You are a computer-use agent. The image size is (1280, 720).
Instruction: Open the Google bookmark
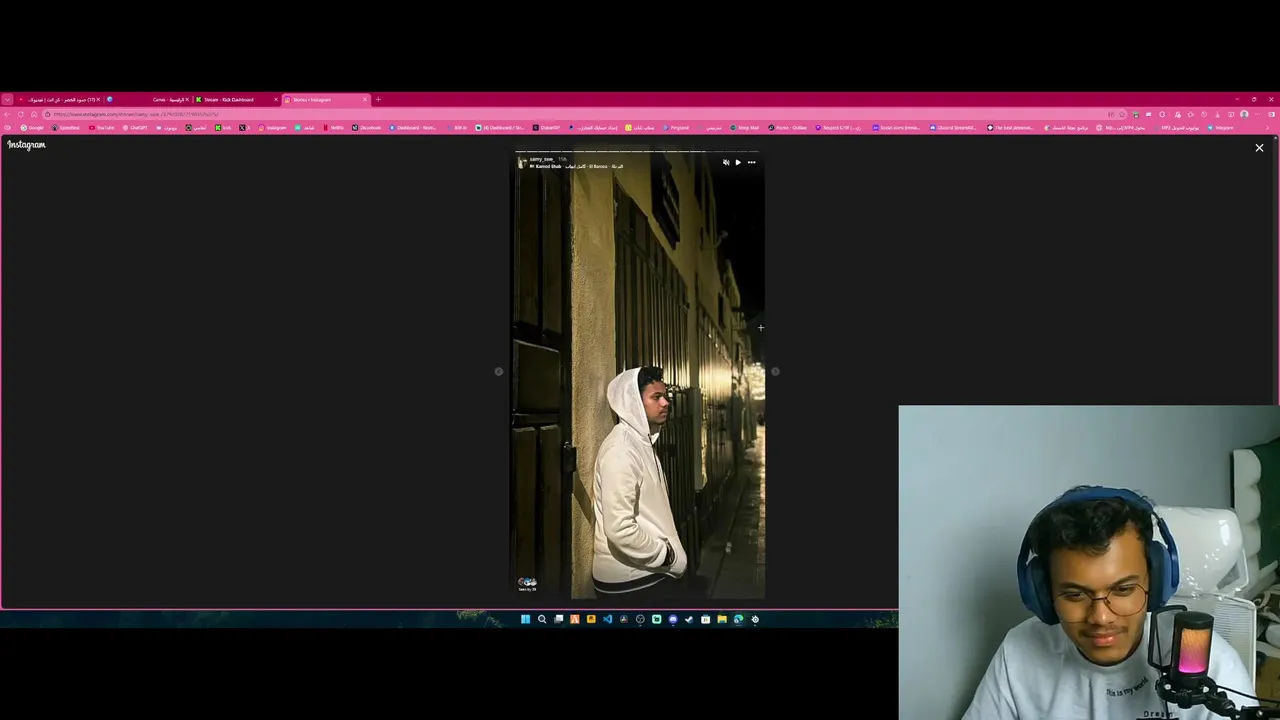point(33,128)
